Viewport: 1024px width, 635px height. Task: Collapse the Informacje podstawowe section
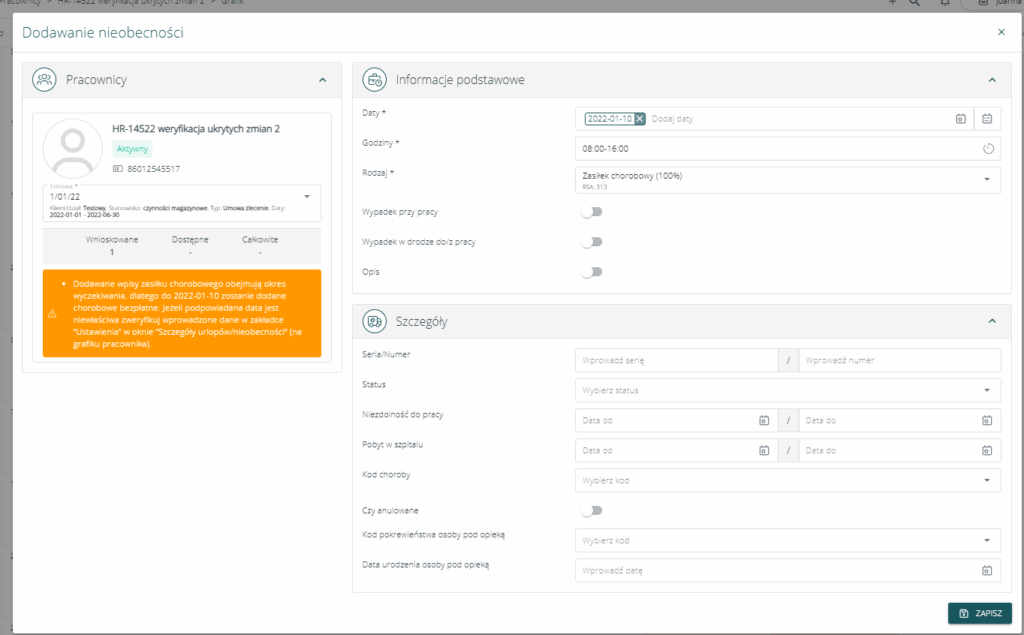point(991,79)
